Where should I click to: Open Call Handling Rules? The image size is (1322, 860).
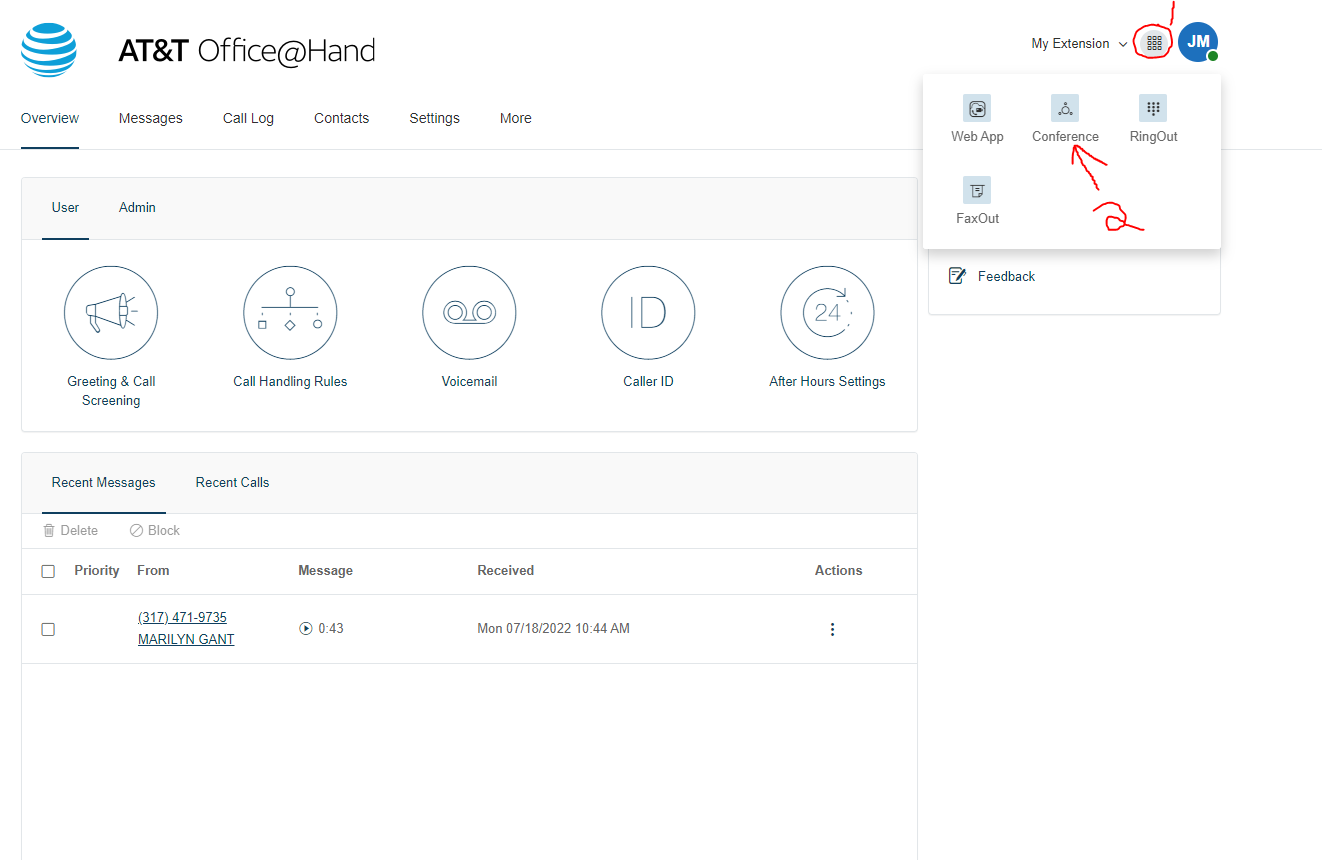(290, 327)
